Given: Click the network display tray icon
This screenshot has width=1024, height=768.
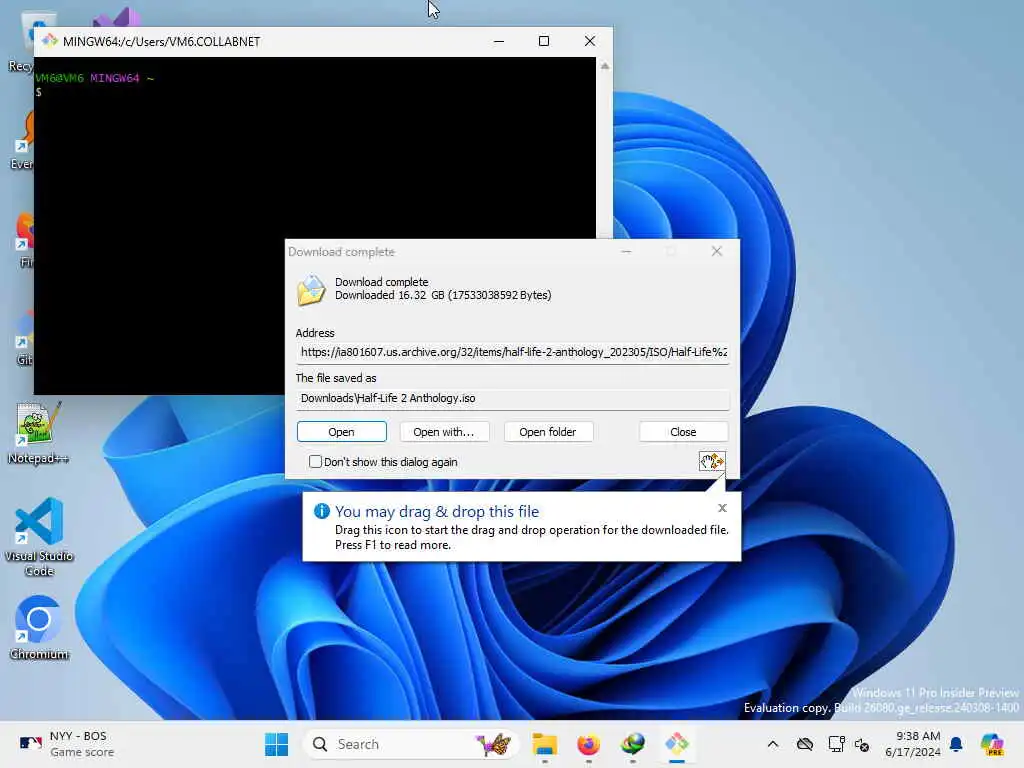Looking at the screenshot, I should [x=836, y=744].
